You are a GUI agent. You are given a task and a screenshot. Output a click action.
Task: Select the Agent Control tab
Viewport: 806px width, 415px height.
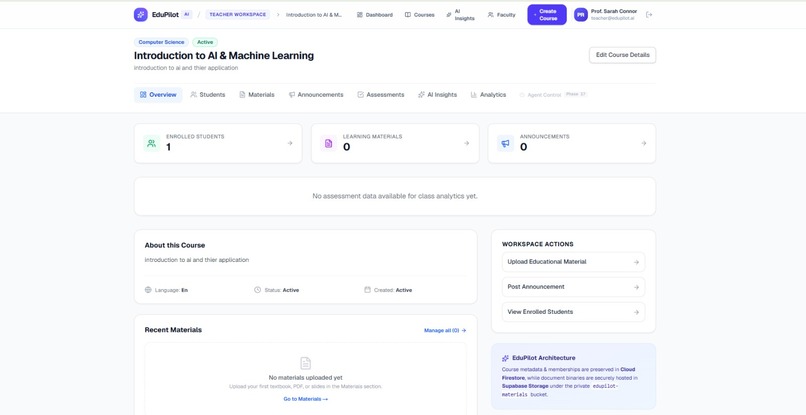553,95
